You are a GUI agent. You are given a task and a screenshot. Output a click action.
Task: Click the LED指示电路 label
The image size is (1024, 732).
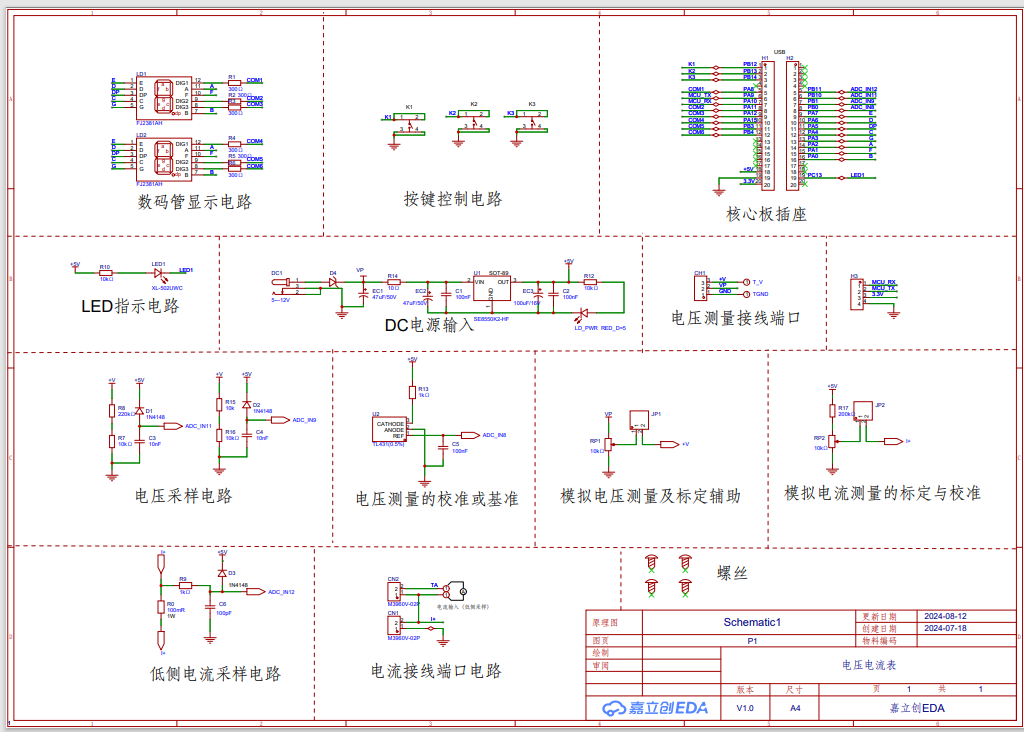pos(130,306)
